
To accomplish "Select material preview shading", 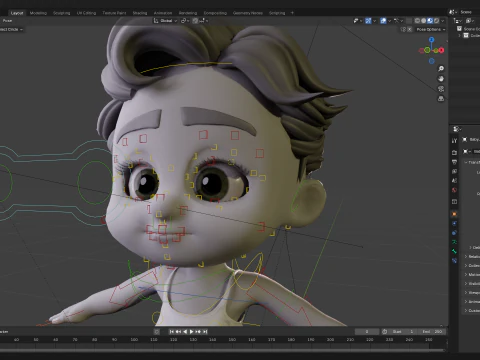I will [430, 21].
